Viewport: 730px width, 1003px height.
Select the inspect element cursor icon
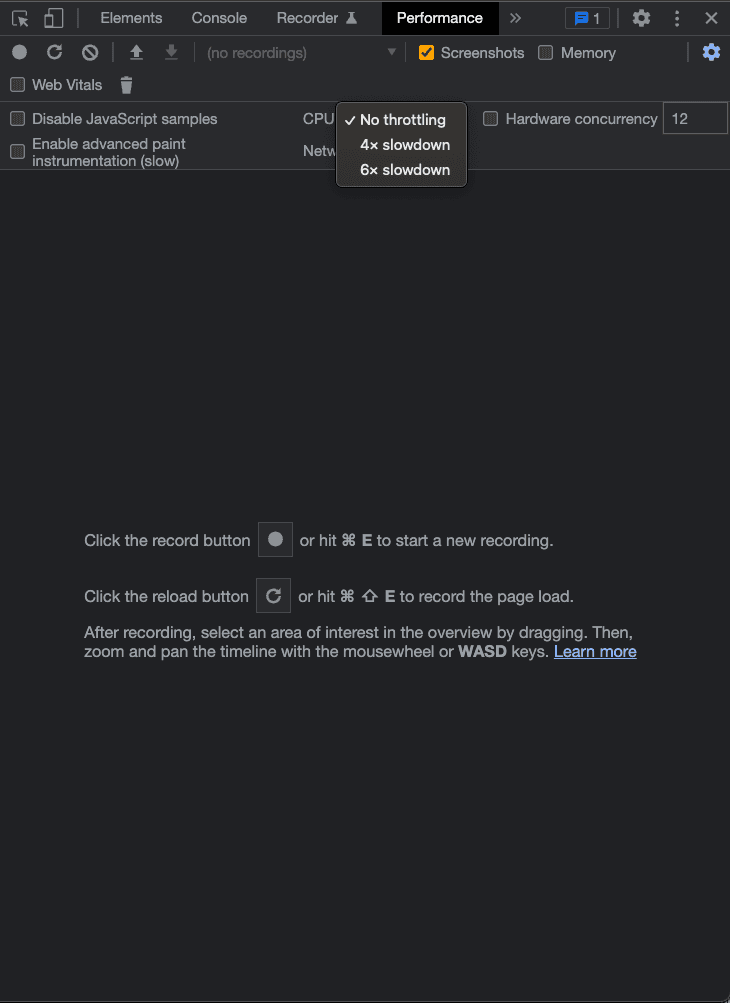[x=20, y=18]
